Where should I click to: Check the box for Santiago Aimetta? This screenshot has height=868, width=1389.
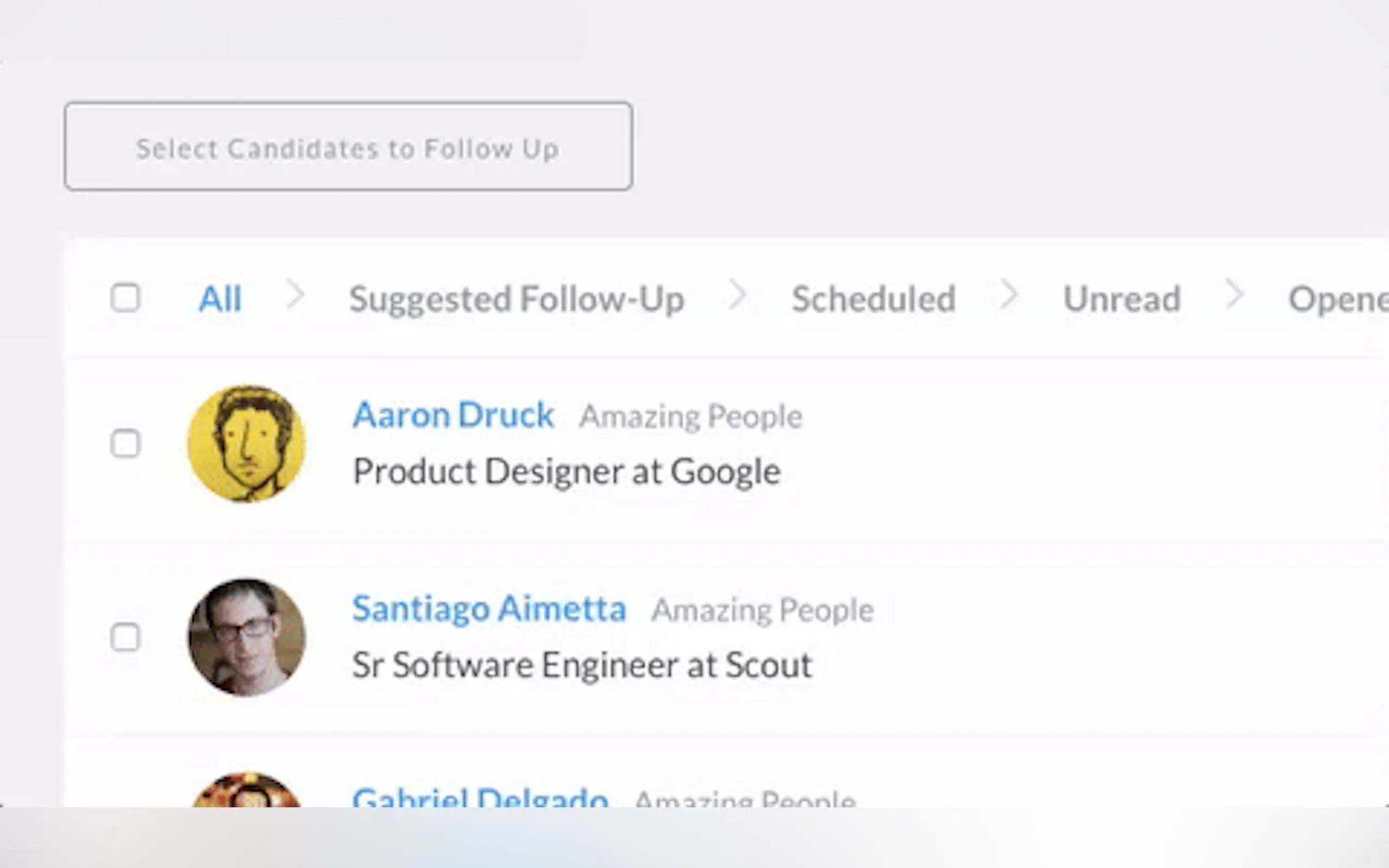coord(125,637)
